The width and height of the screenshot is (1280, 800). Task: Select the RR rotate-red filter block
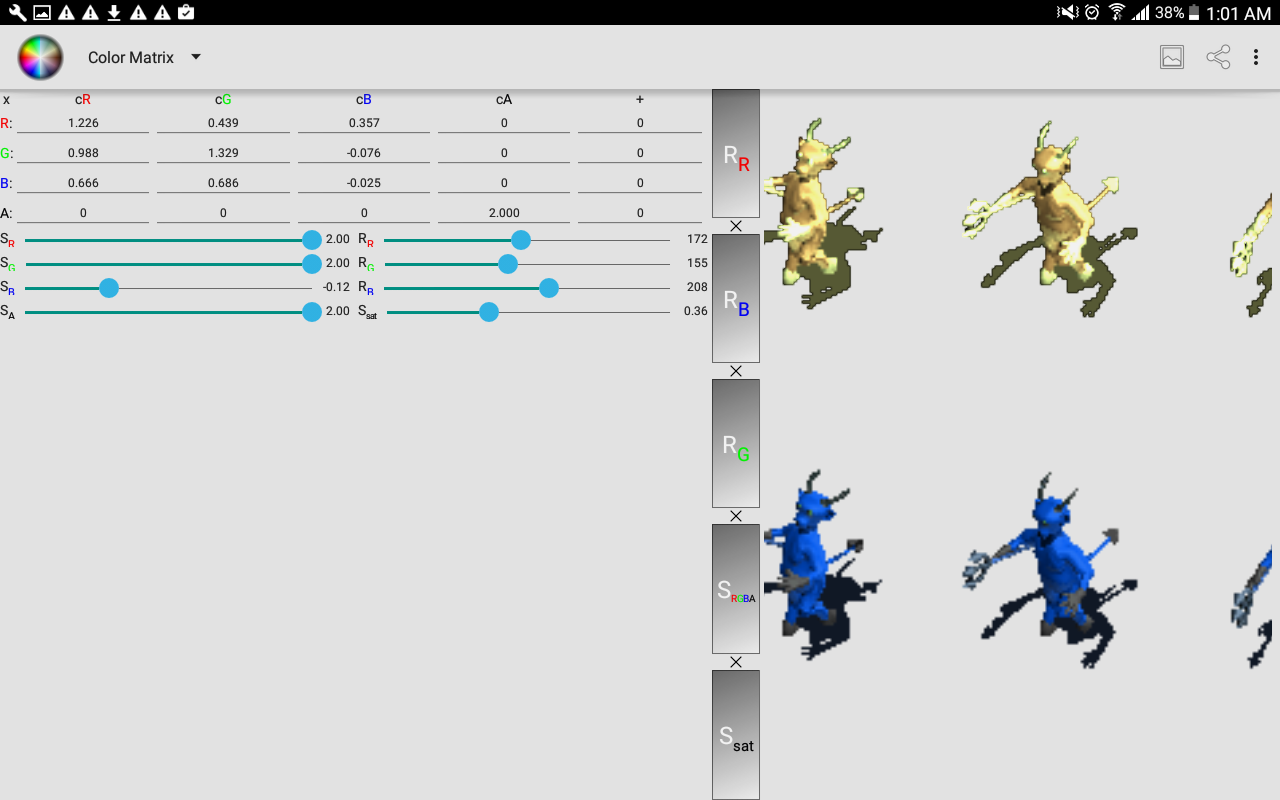coord(736,154)
